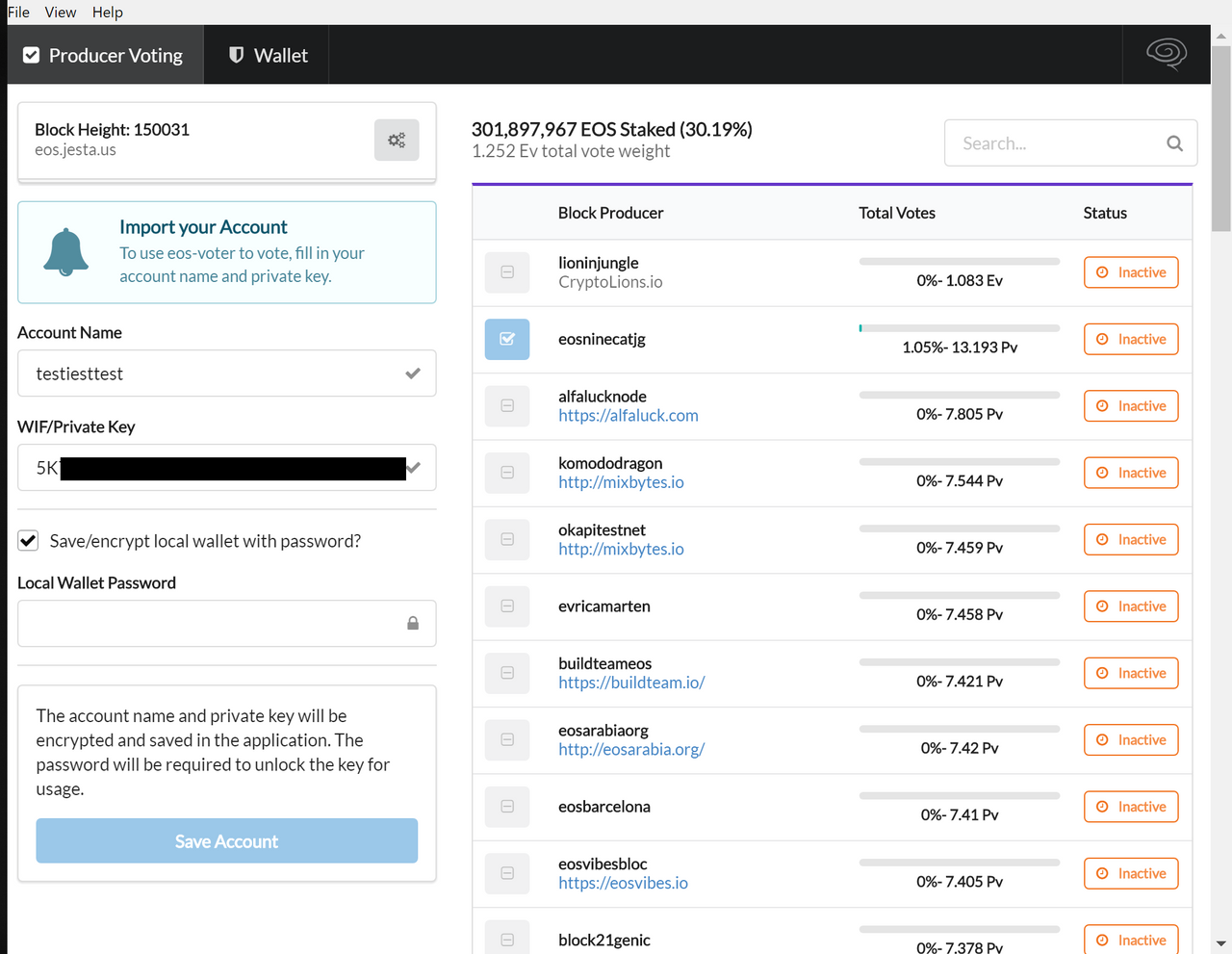Click Inactive status badge for lioninjungle
The width and height of the screenshot is (1232, 954).
click(x=1131, y=272)
